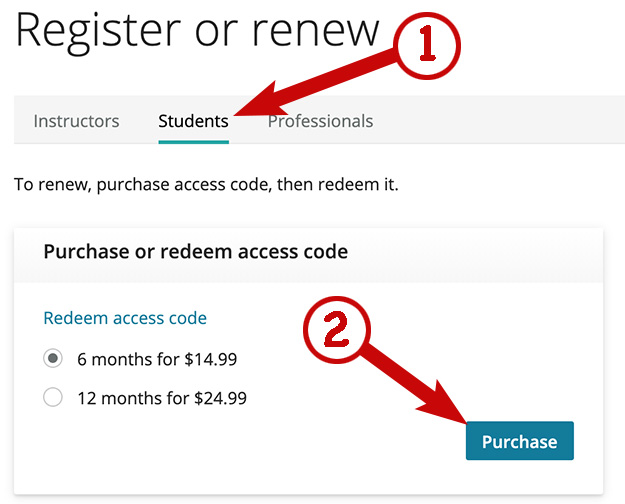Open the Instructors tab
The width and height of the screenshot is (625, 504).
76,121
